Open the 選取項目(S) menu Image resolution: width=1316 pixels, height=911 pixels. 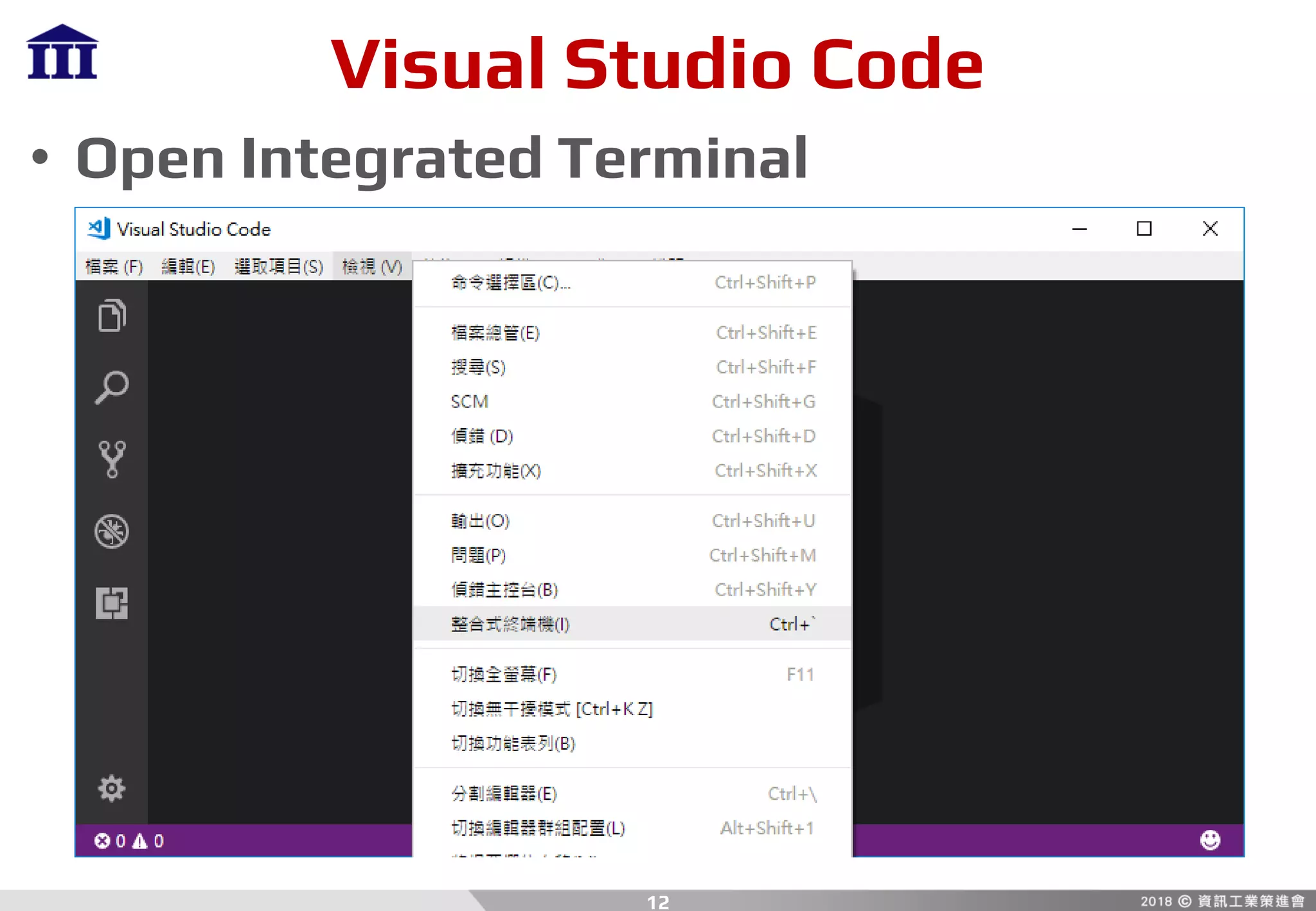tap(278, 267)
